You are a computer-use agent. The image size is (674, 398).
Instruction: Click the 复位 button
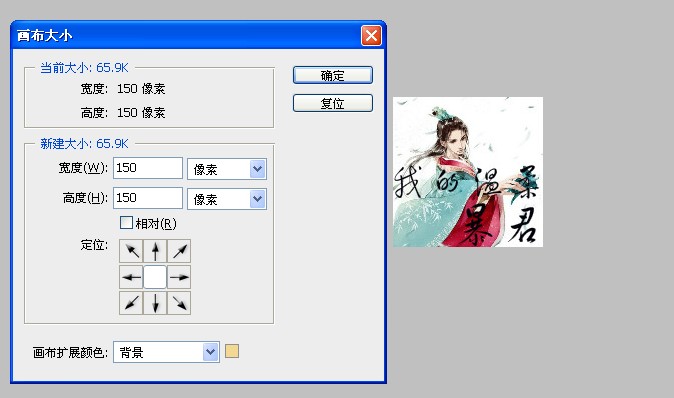click(x=333, y=103)
